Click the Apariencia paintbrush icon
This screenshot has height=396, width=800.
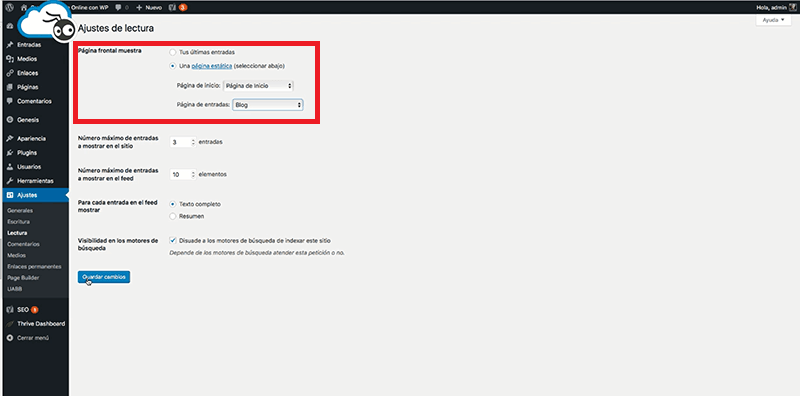tap(10, 138)
